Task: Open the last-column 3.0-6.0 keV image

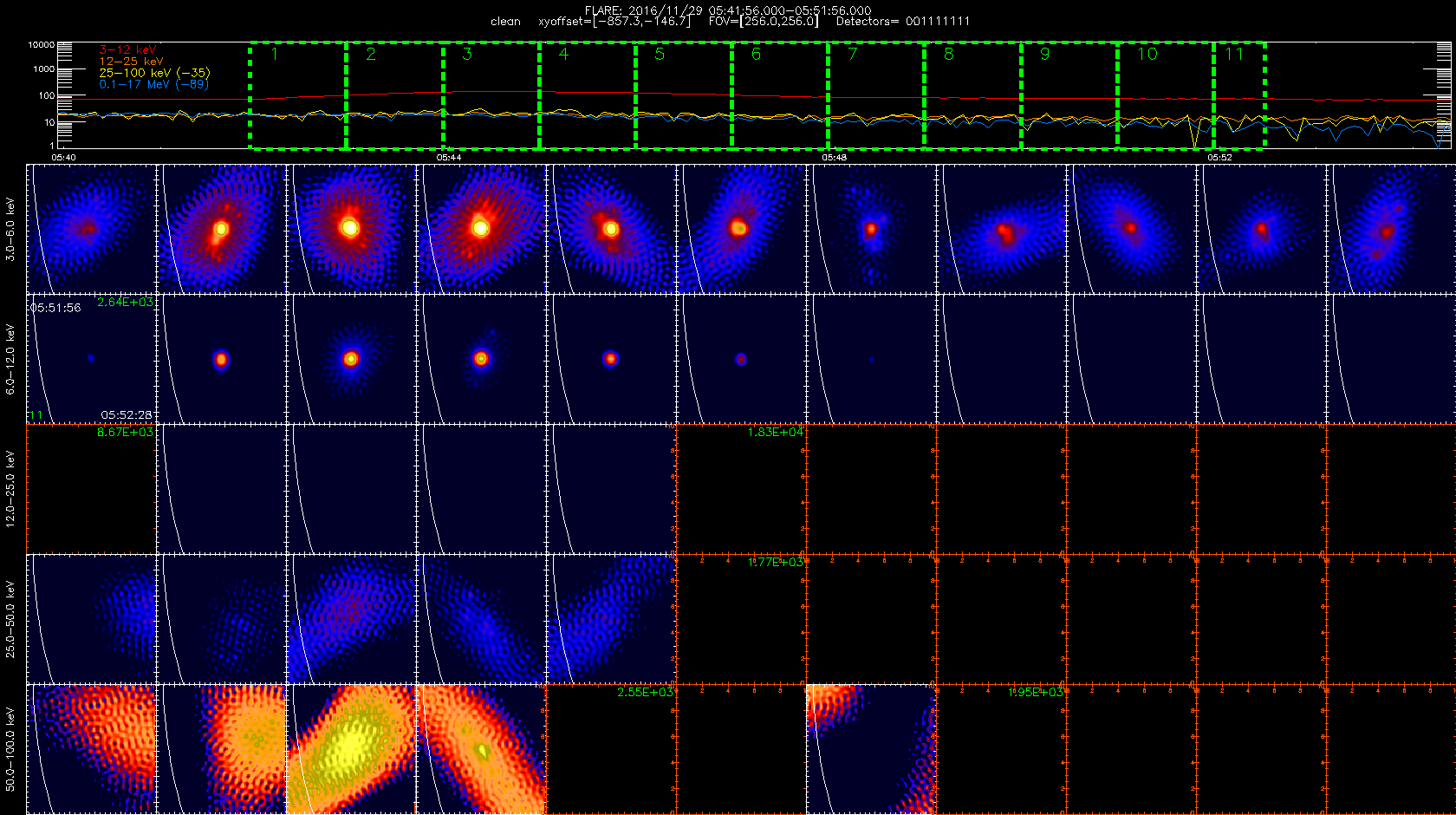Action: coord(1391,229)
